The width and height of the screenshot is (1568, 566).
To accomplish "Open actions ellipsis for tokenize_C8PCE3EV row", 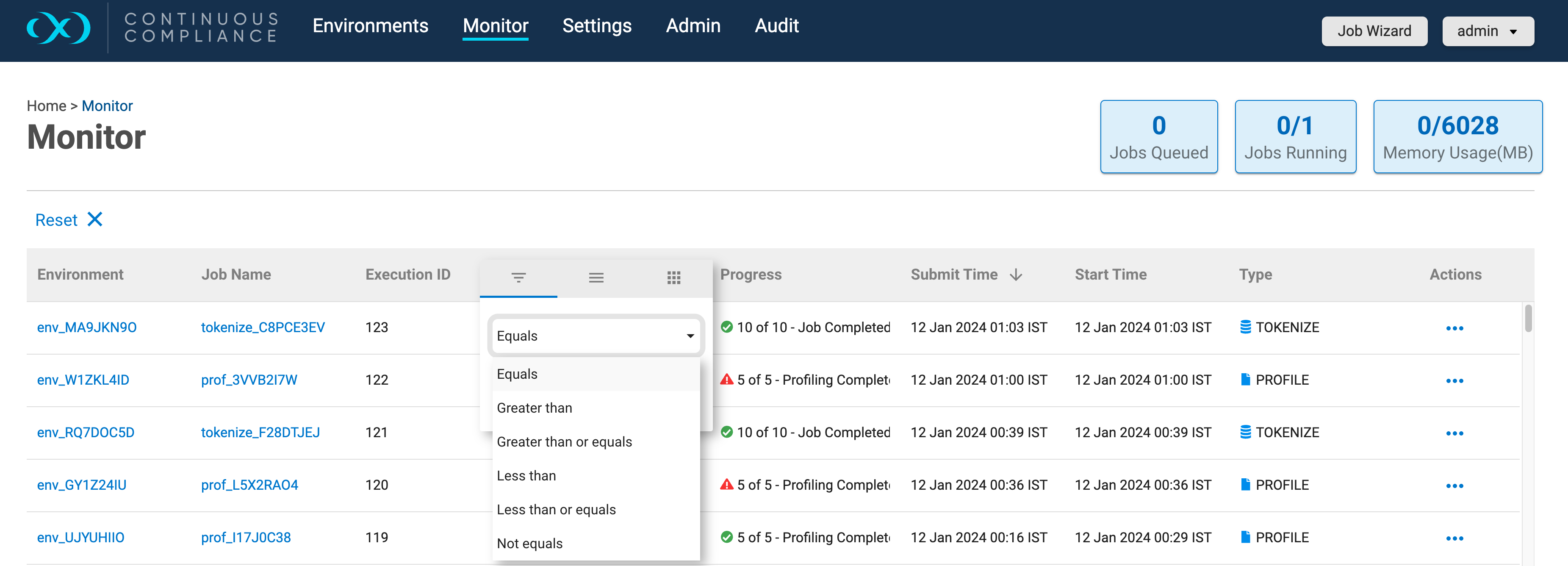I will (x=1455, y=329).
